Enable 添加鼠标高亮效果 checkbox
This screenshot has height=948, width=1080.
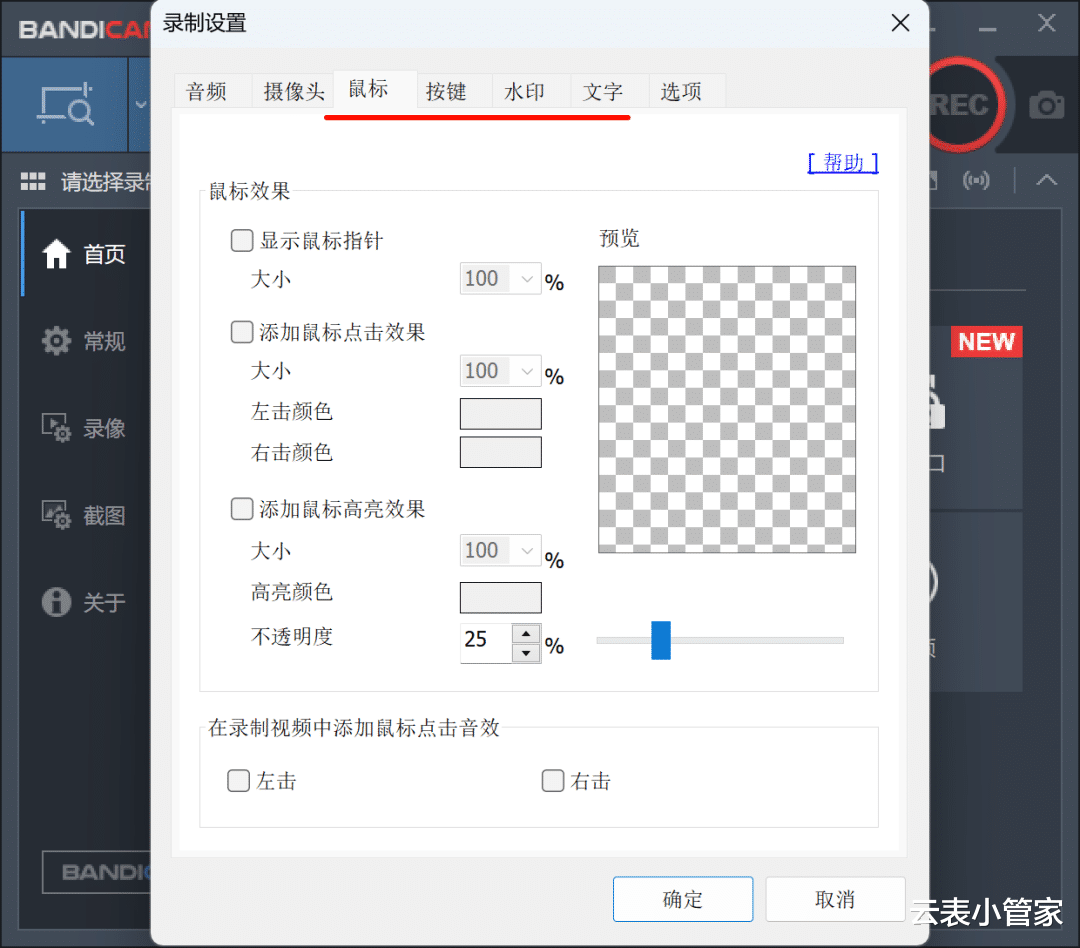pyautogui.click(x=242, y=509)
